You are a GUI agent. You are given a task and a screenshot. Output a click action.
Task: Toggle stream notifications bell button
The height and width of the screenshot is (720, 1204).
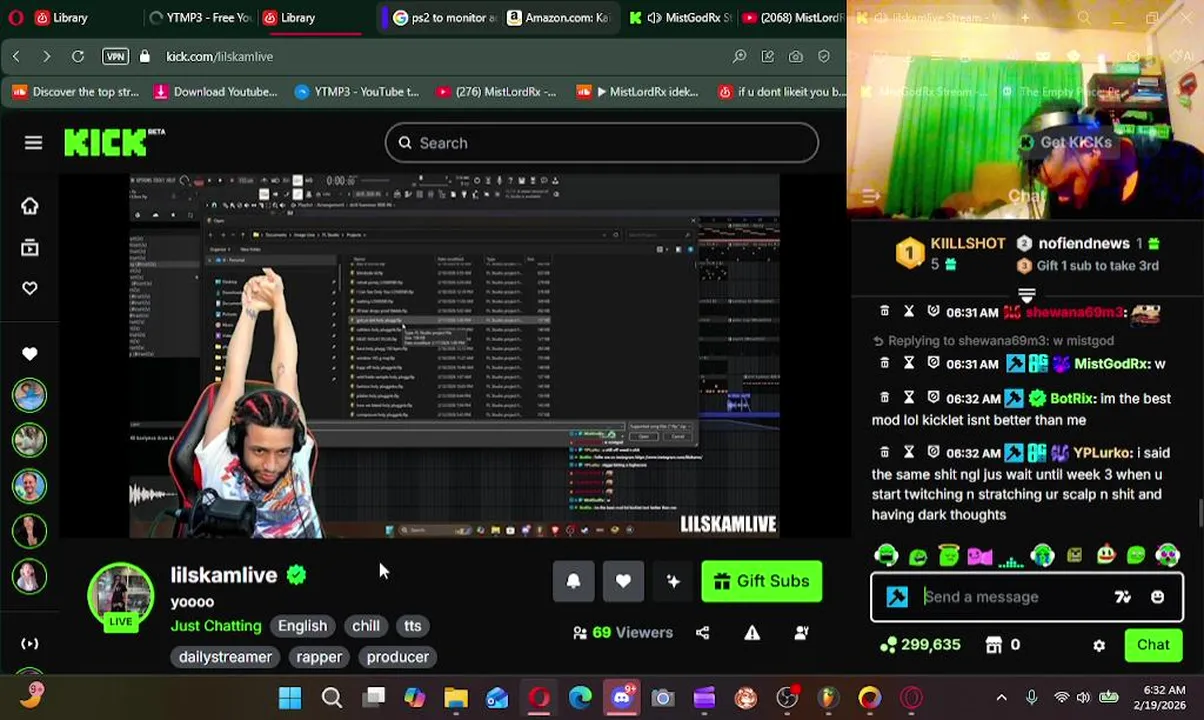pos(573,581)
